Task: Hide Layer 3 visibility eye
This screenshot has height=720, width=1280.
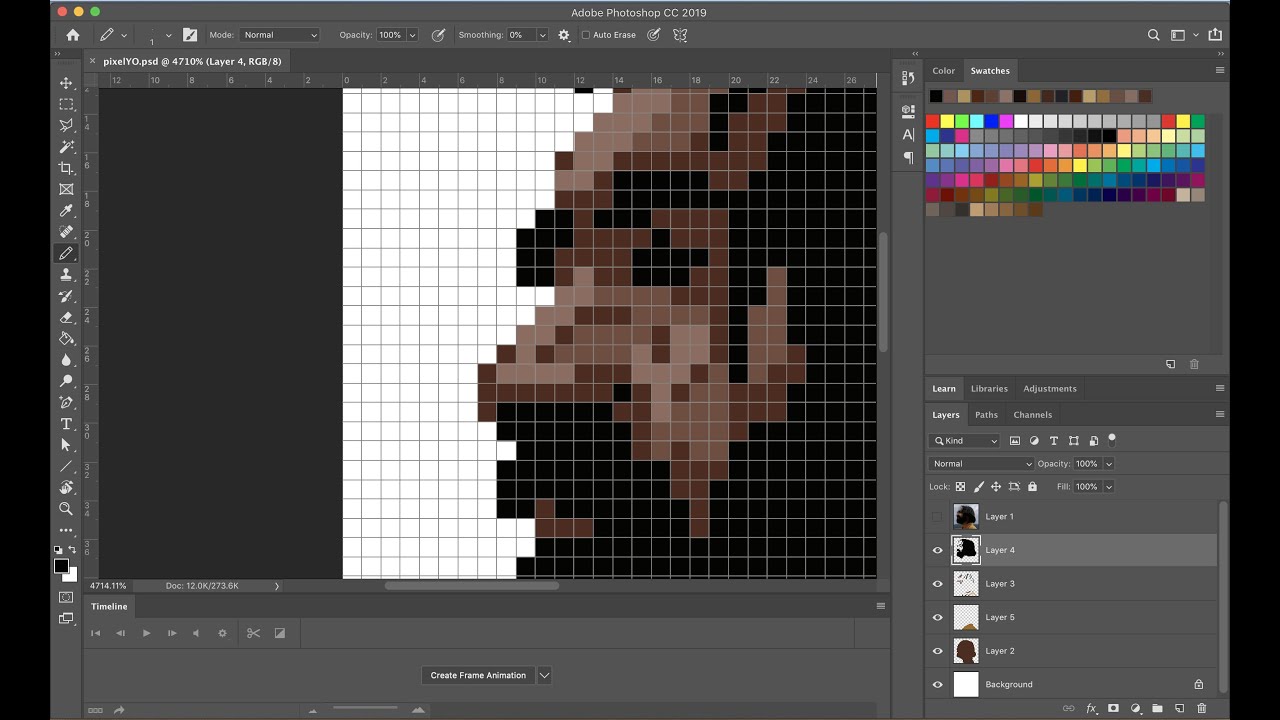Action: coord(937,584)
